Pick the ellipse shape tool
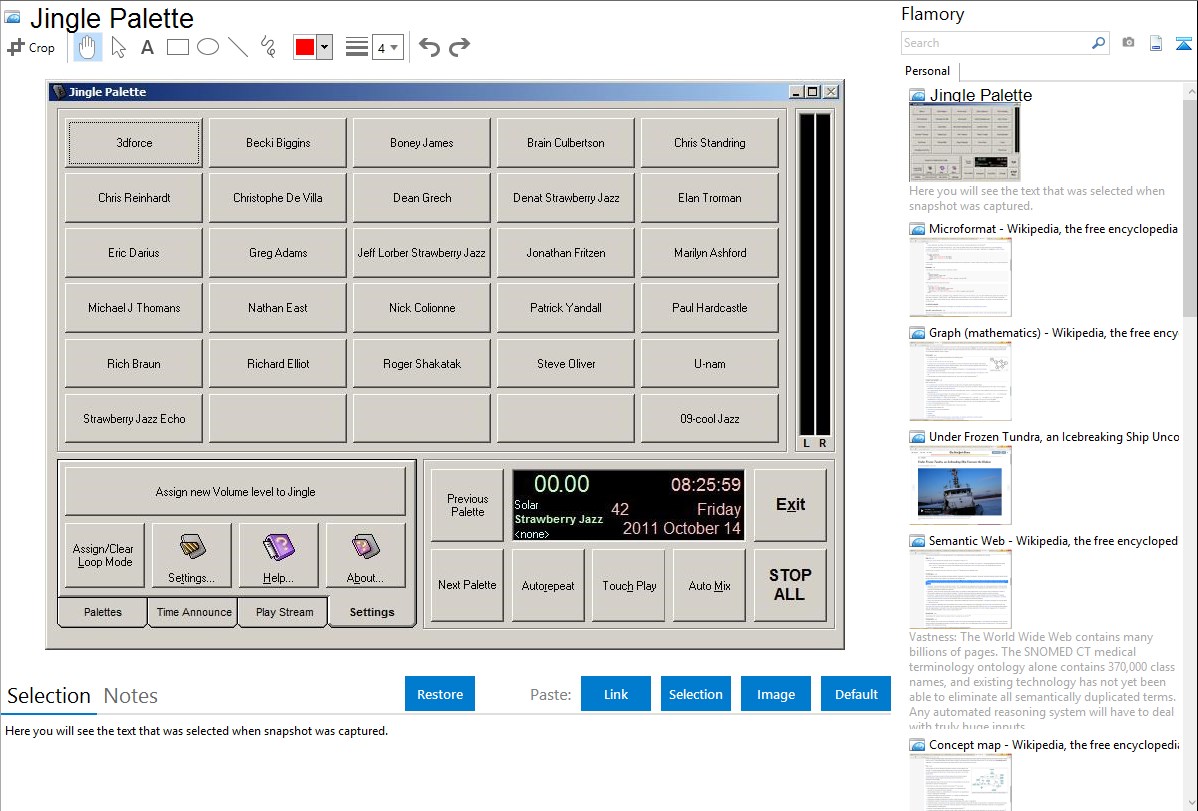This screenshot has width=1198, height=811. click(x=208, y=47)
